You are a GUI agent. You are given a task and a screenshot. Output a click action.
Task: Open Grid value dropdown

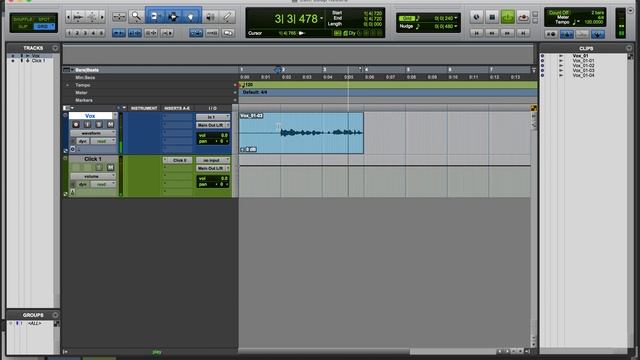pyautogui.click(x=456, y=18)
